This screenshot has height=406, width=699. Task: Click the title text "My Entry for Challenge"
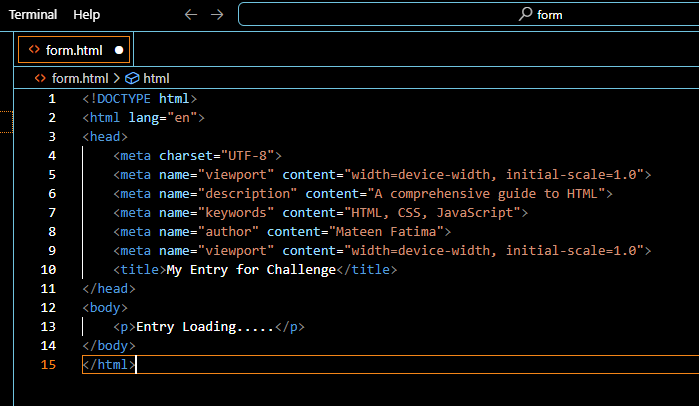point(251,270)
